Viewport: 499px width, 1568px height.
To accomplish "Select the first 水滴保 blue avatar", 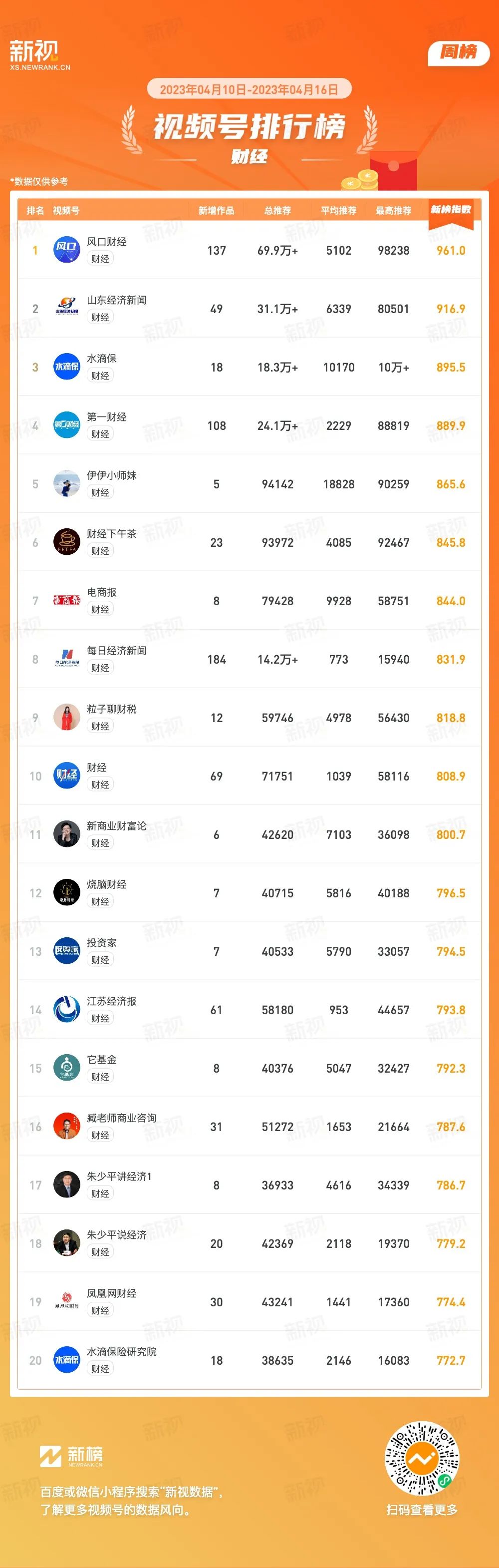I will tap(67, 367).
